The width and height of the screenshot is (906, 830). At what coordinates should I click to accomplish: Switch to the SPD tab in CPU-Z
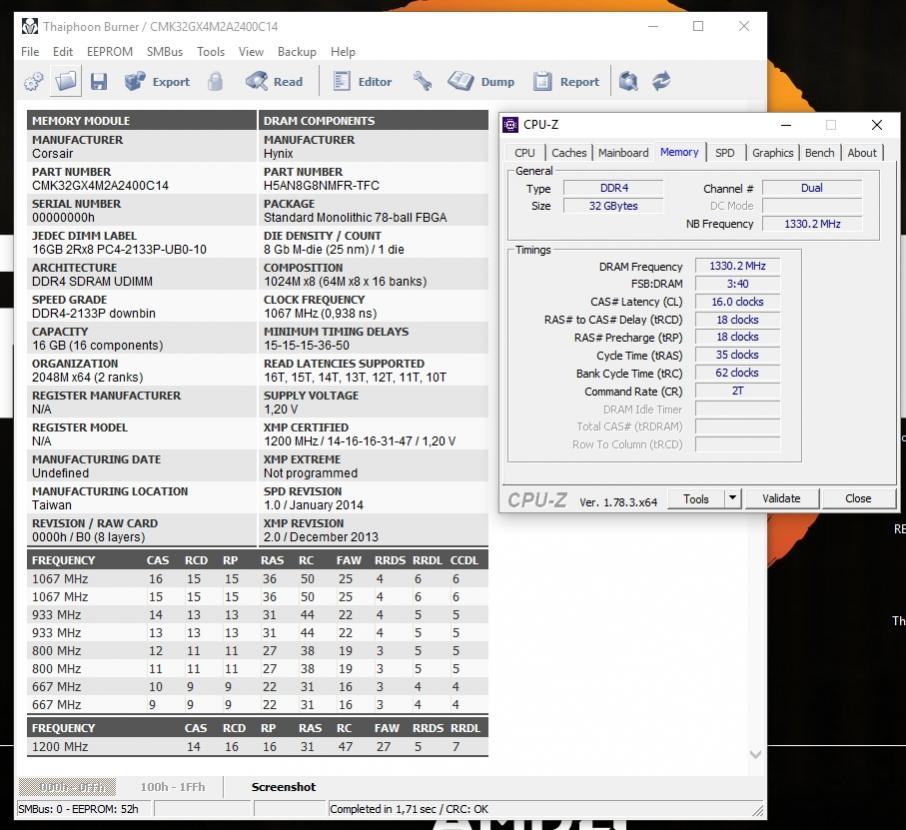[x=725, y=153]
